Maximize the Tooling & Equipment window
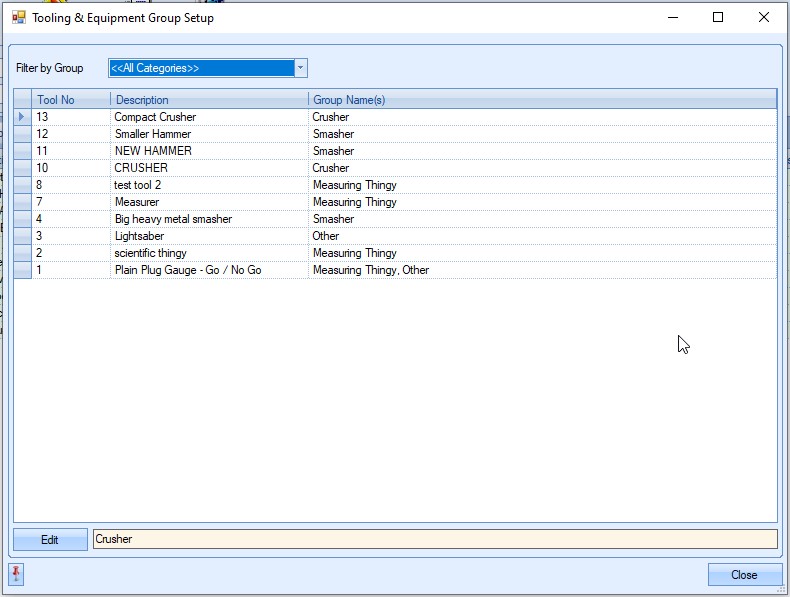Image resolution: width=790 pixels, height=597 pixels. pyautogui.click(x=717, y=17)
